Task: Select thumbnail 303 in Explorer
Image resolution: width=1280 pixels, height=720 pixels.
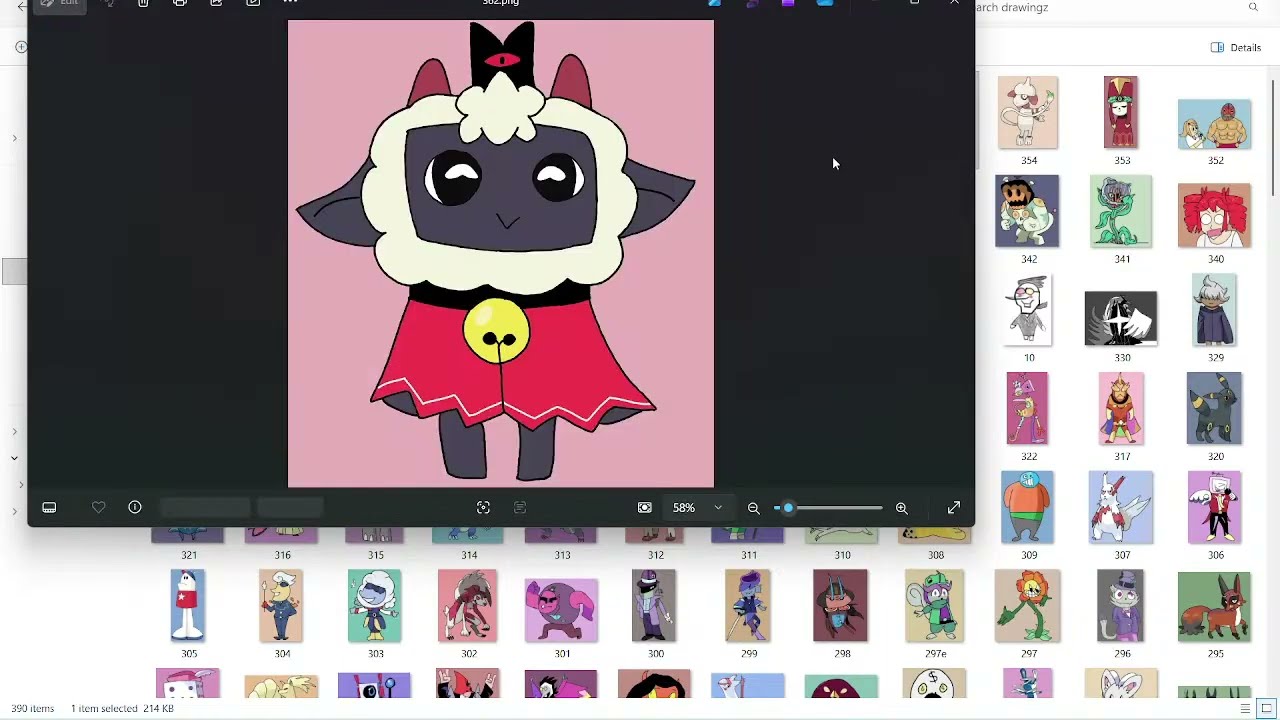Action: point(374,605)
